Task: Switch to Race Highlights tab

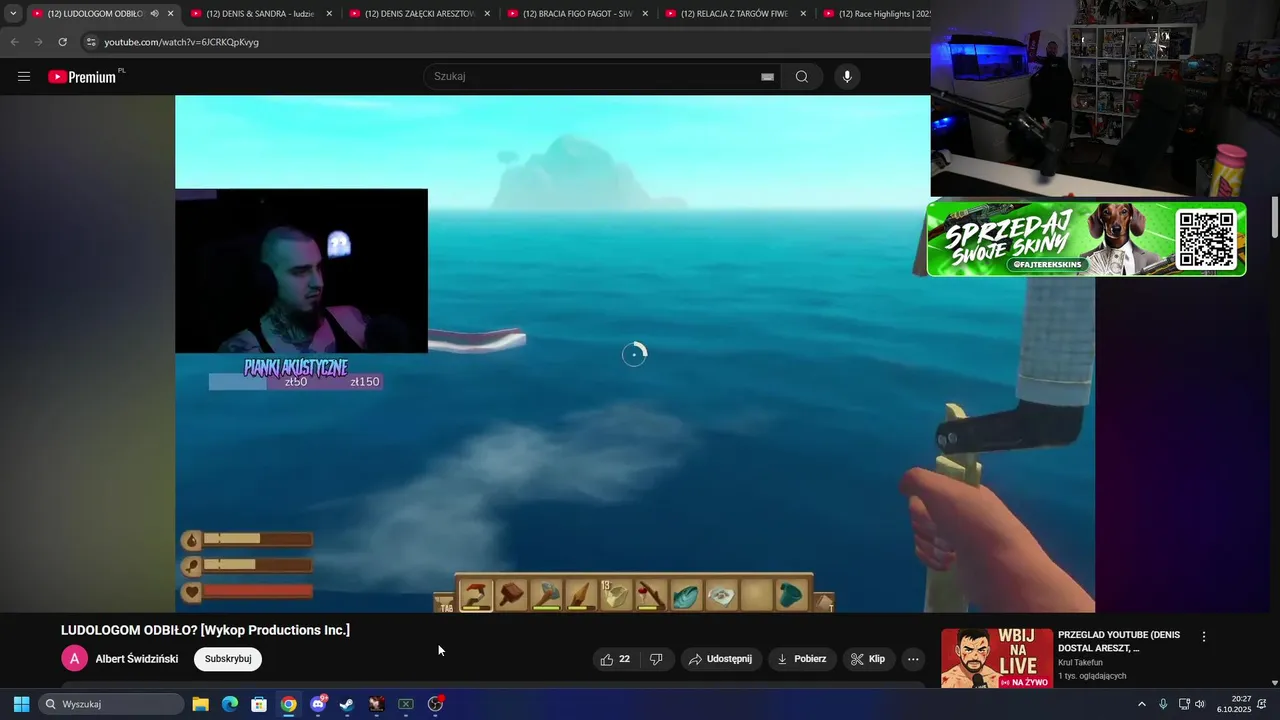Action: pos(876,14)
